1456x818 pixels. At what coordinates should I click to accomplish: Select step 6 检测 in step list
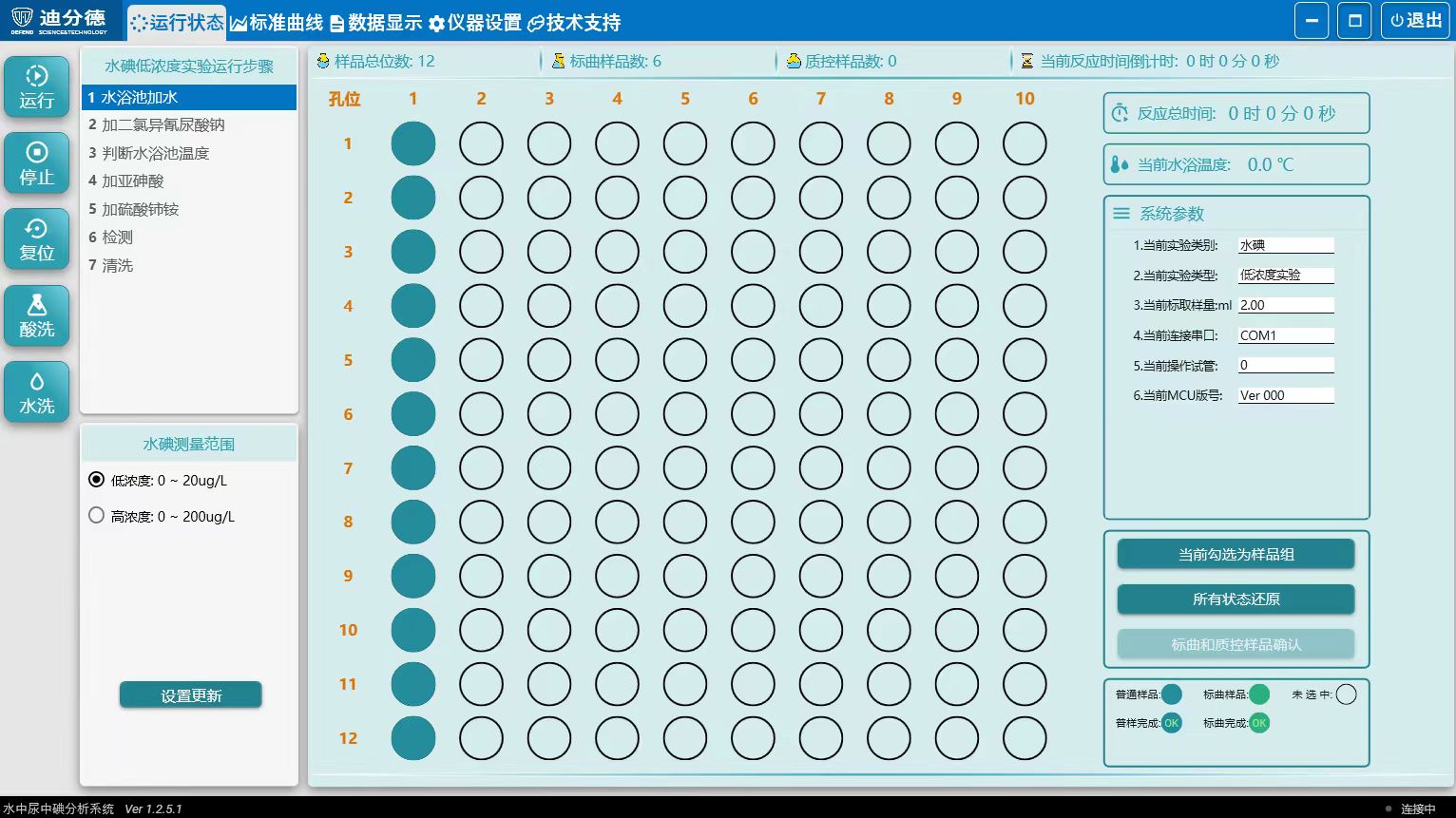118,238
